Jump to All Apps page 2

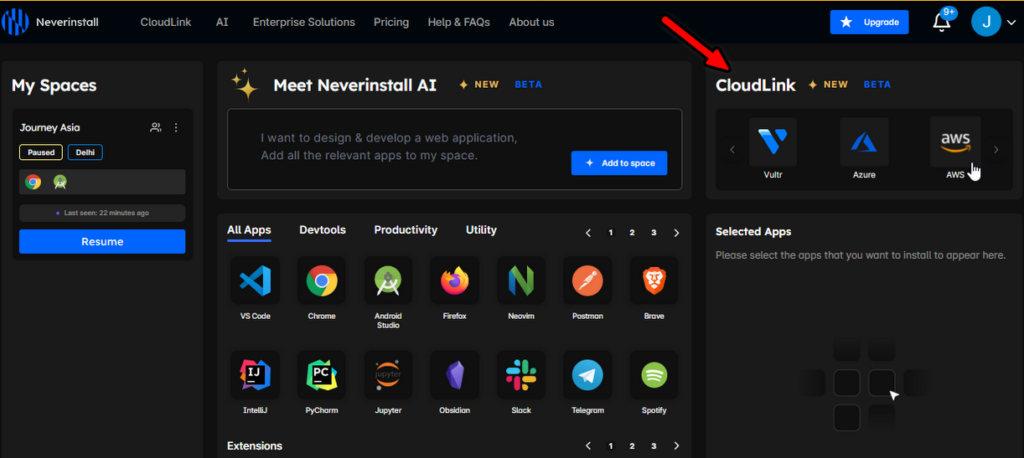pos(632,233)
